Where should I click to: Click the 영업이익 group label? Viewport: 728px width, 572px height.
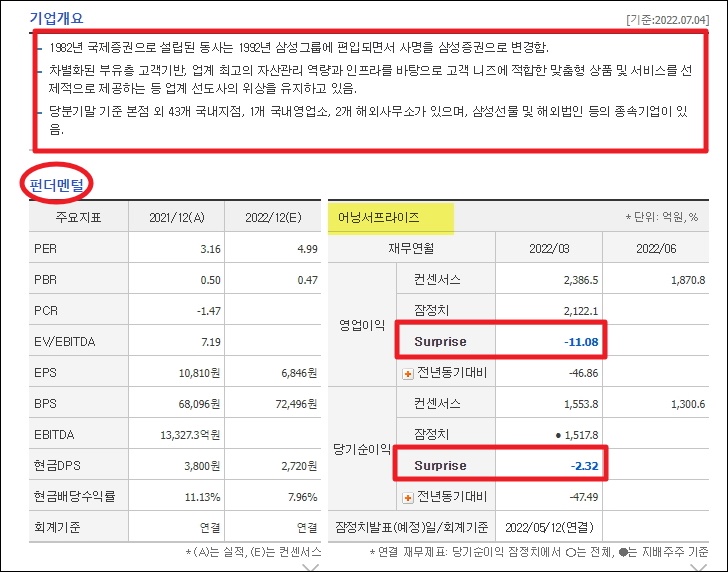362,325
